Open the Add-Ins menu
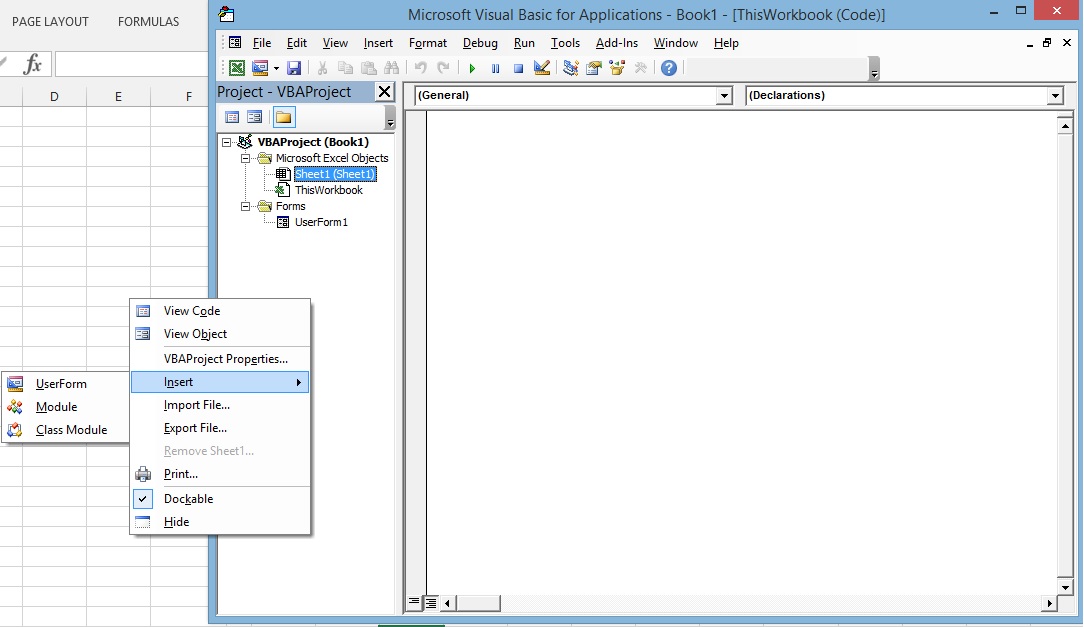This screenshot has height=627, width=1084. pos(617,43)
